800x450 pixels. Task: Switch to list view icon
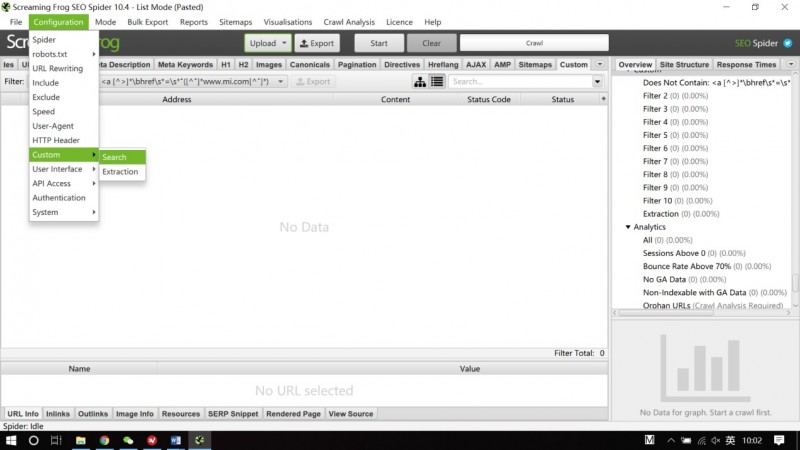[437, 81]
